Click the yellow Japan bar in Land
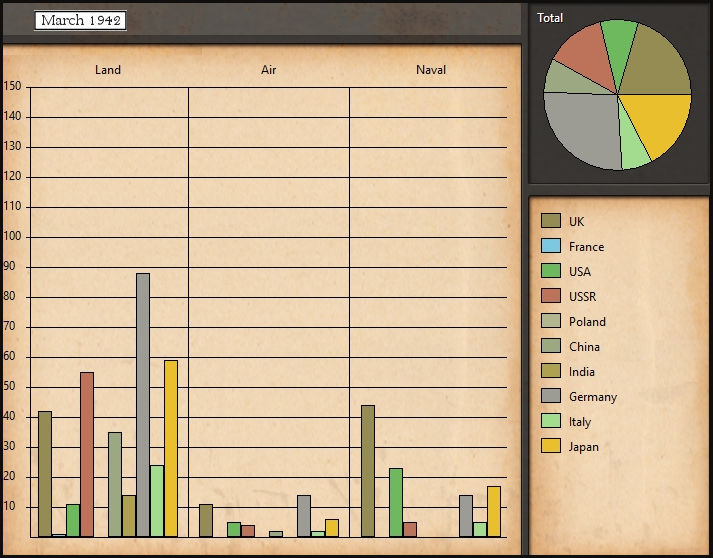The width and height of the screenshot is (713, 558). [x=171, y=448]
